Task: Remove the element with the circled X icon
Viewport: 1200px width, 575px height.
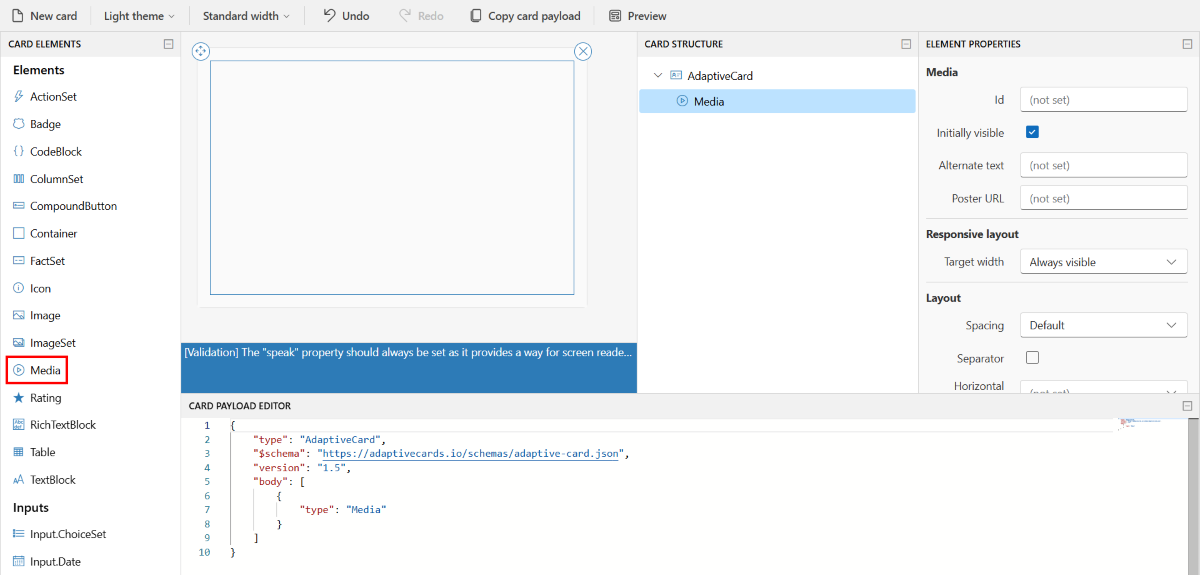Action: tap(583, 52)
